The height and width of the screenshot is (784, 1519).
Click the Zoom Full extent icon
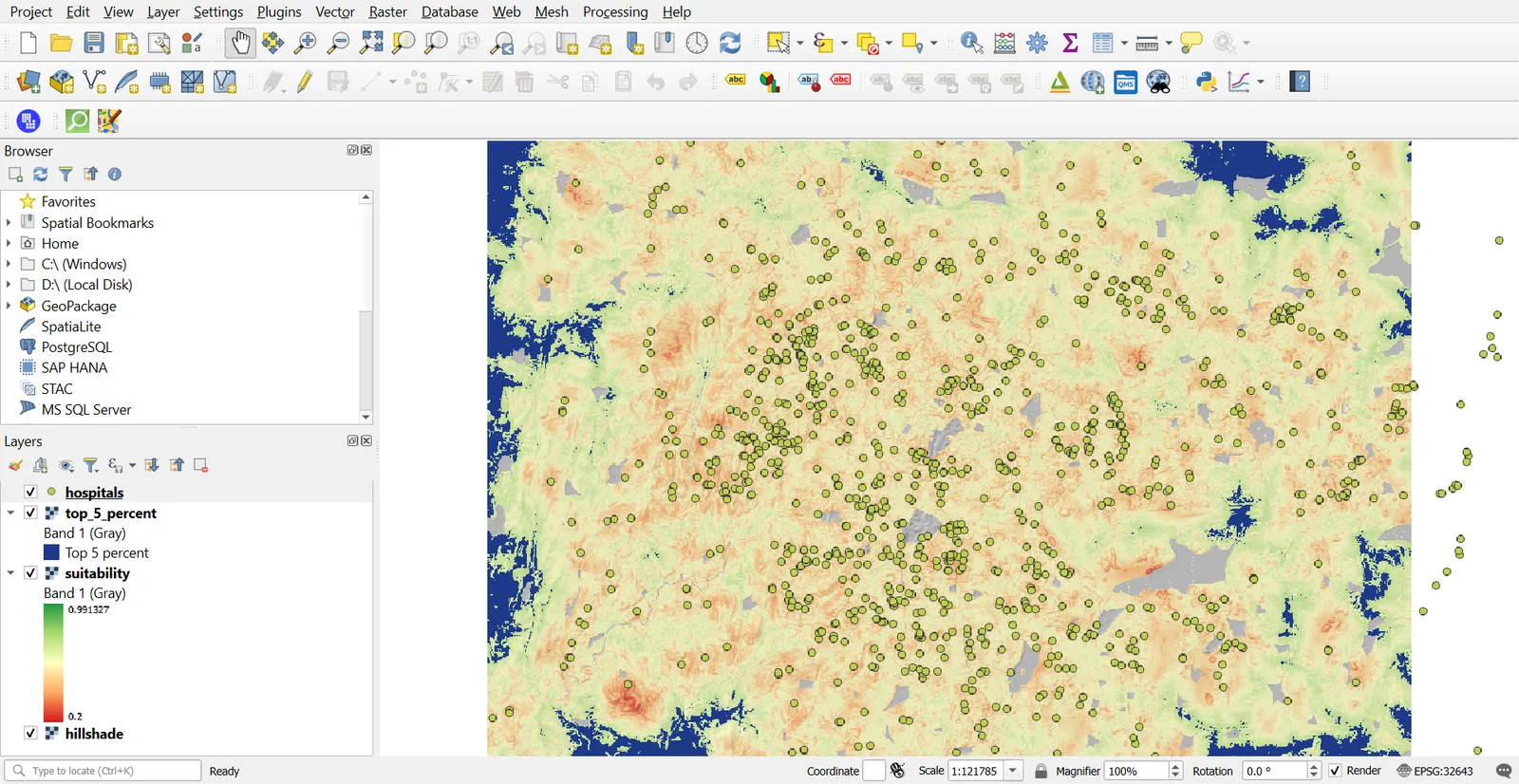371,43
